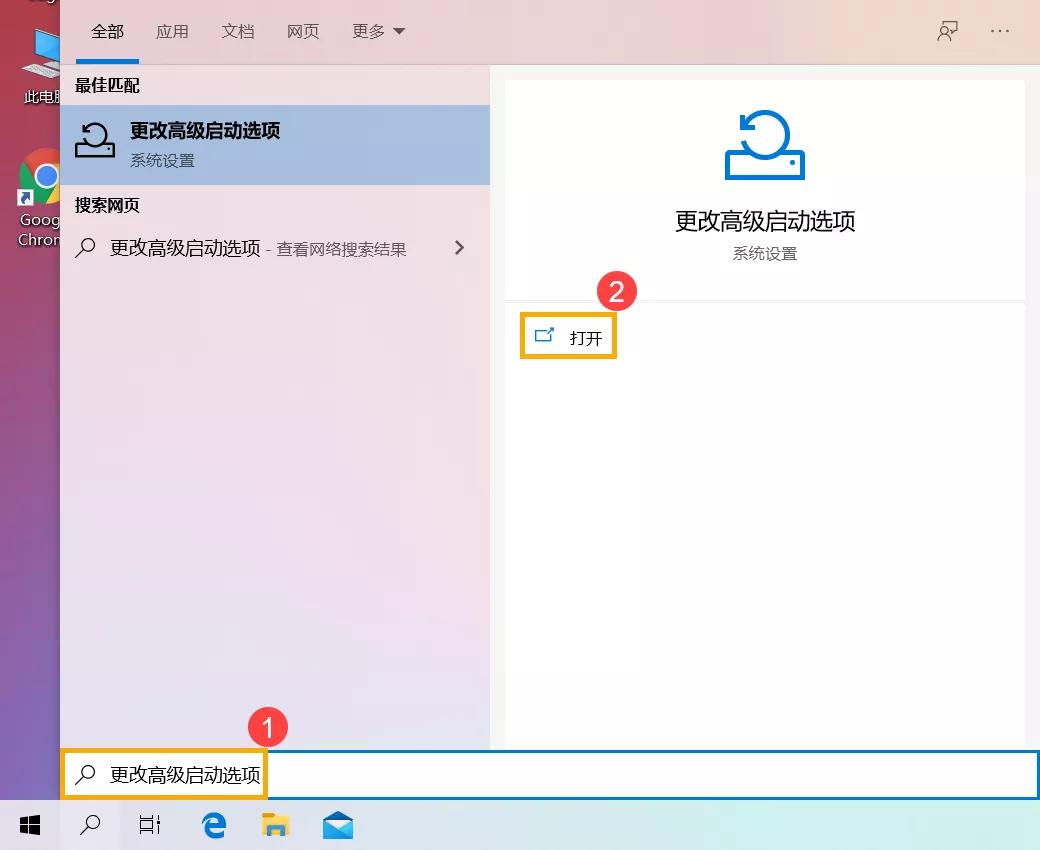Click the 打开 button to open settings

click(568, 336)
